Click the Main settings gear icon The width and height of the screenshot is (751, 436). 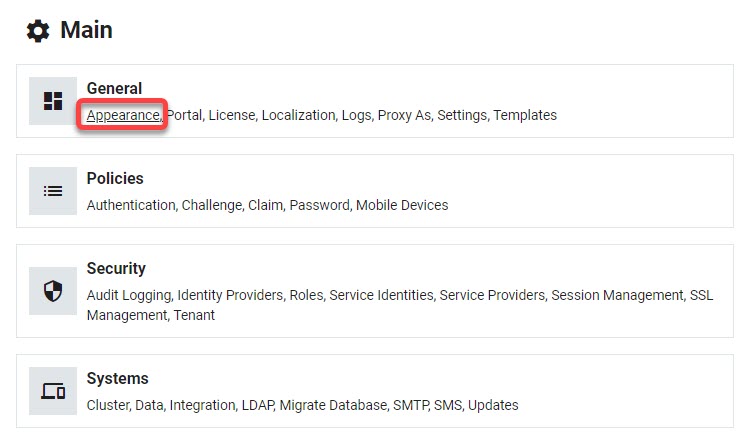[x=38, y=31]
